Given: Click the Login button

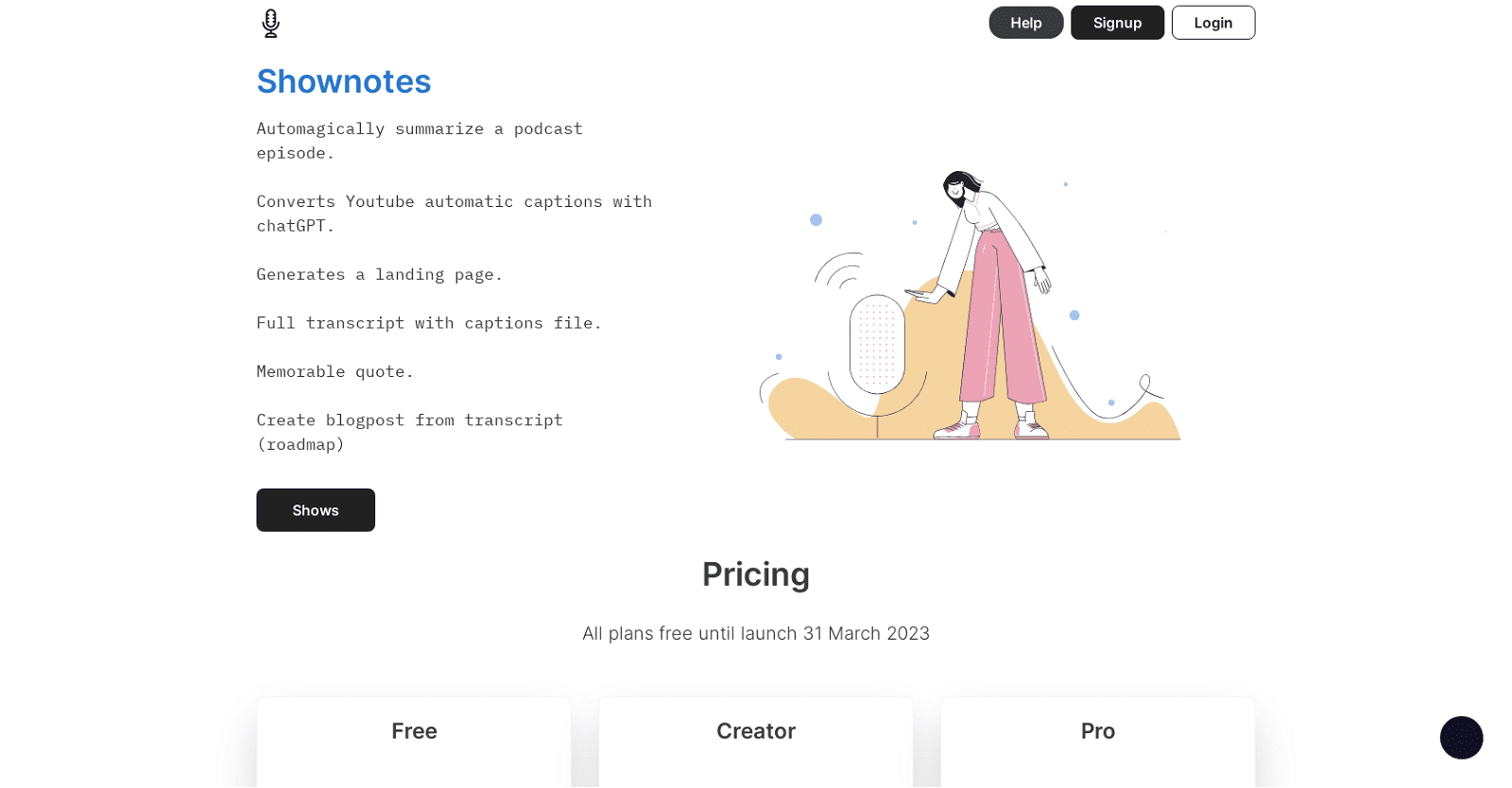Looking at the screenshot, I should click(x=1212, y=22).
